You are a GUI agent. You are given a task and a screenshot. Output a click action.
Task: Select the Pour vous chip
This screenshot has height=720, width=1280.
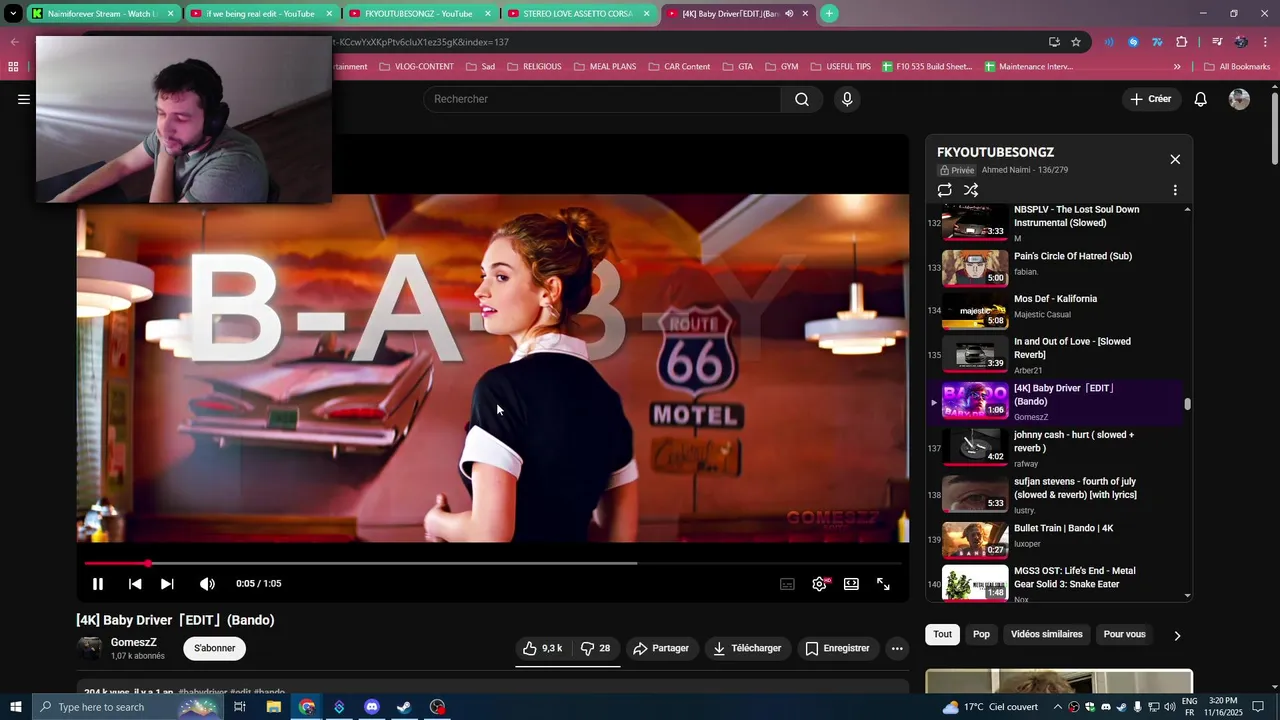point(1124,634)
